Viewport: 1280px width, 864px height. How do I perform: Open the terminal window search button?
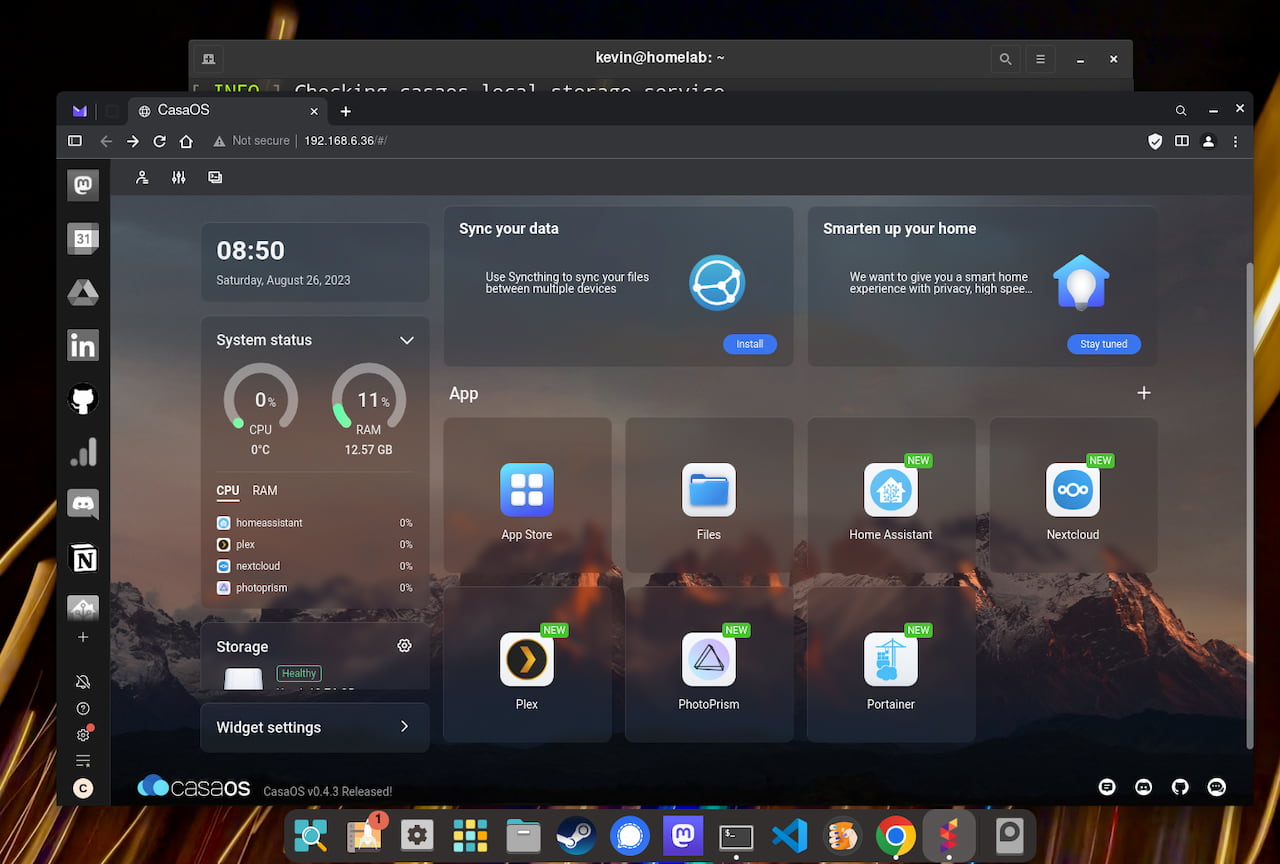(x=1006, y=59)
